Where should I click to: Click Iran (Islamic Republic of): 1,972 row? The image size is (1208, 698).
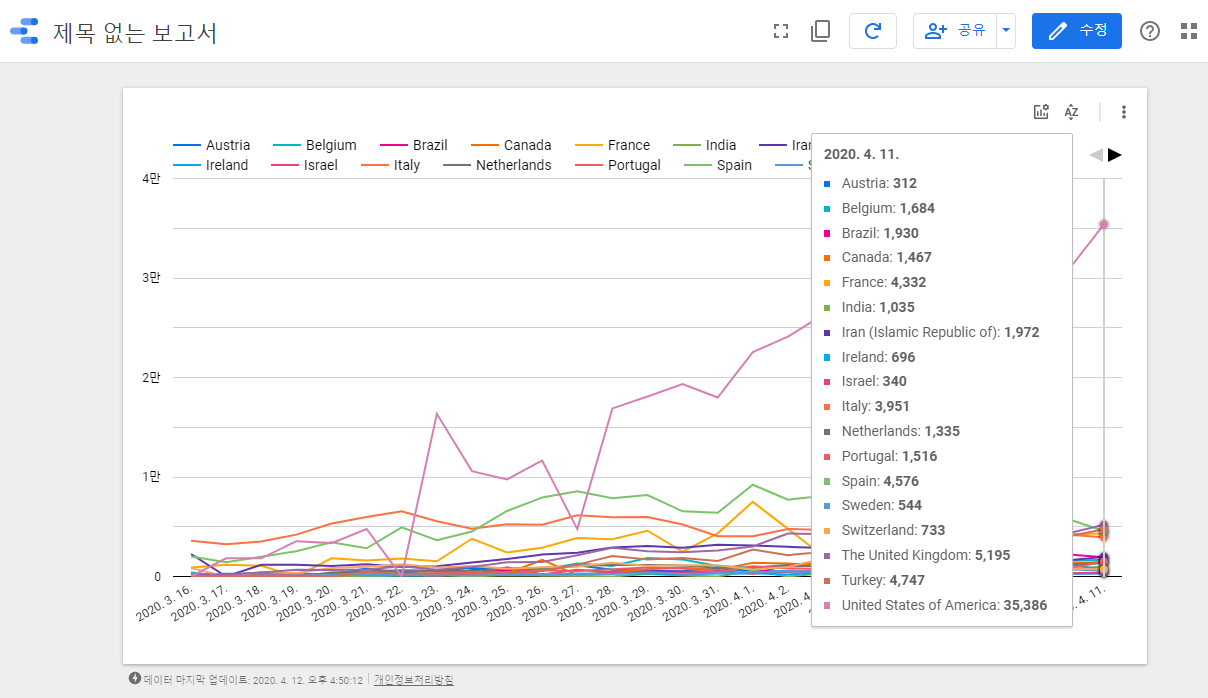coord(931,332)
